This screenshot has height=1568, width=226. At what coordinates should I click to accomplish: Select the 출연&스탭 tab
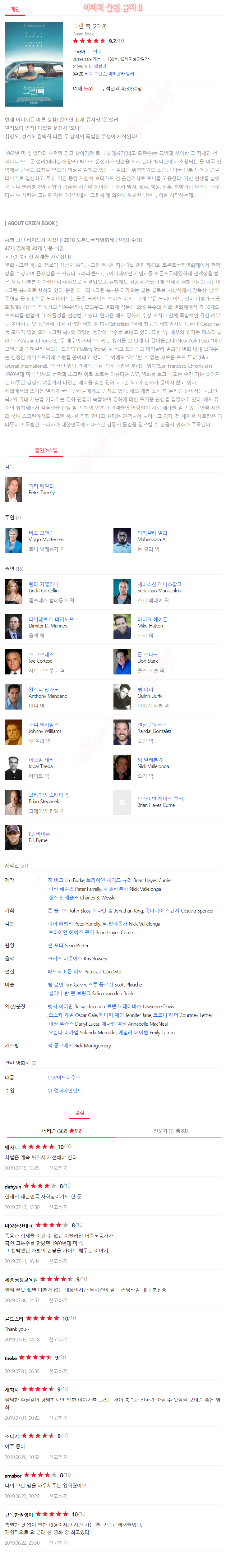pyautogui.click(x=46, y=450)
